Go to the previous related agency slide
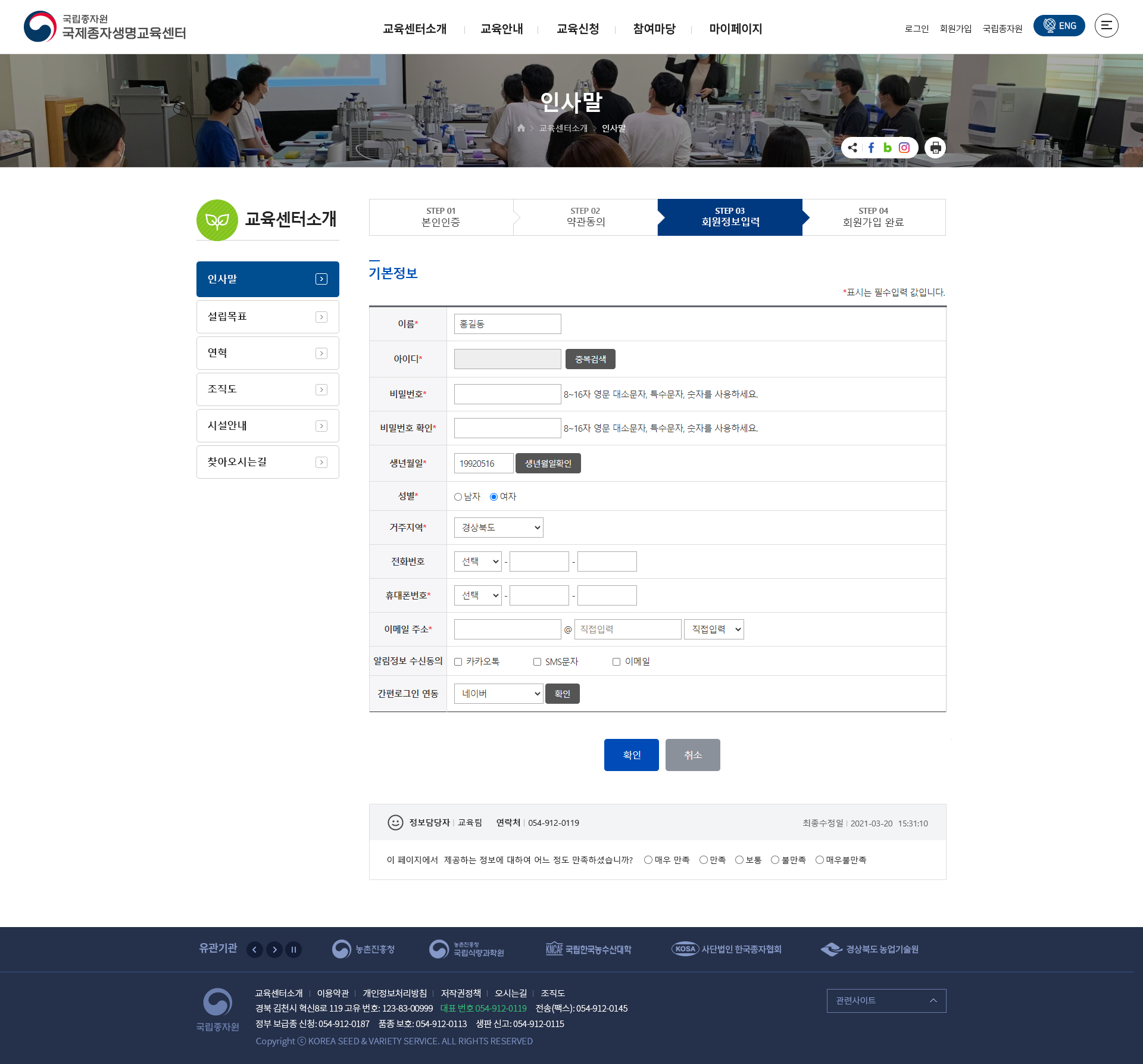This screenshot has width=1143, height=1064. (x=255, y=949)
